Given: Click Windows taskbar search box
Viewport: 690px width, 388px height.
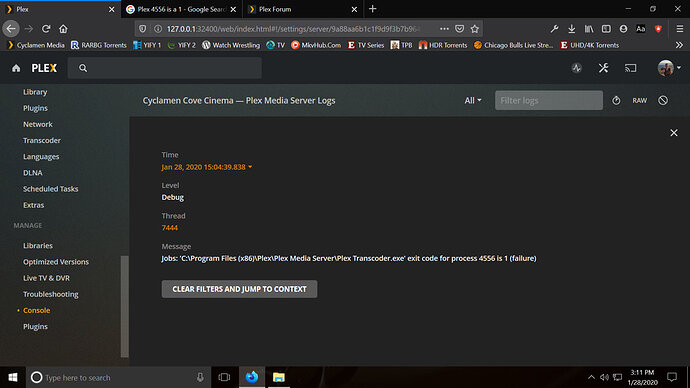Looking at the screenshot, I should 117,377.
